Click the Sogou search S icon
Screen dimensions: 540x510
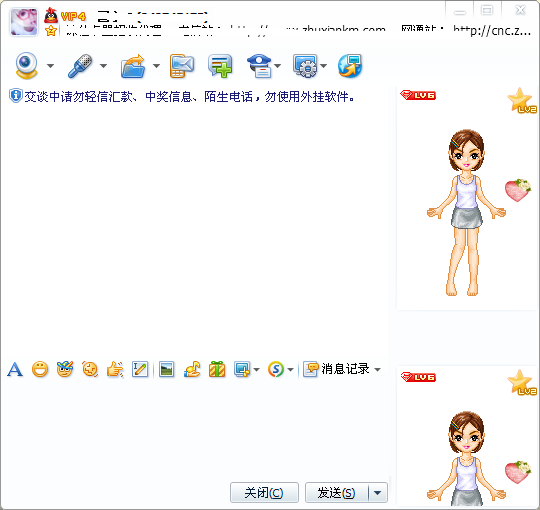coord(276,370)
